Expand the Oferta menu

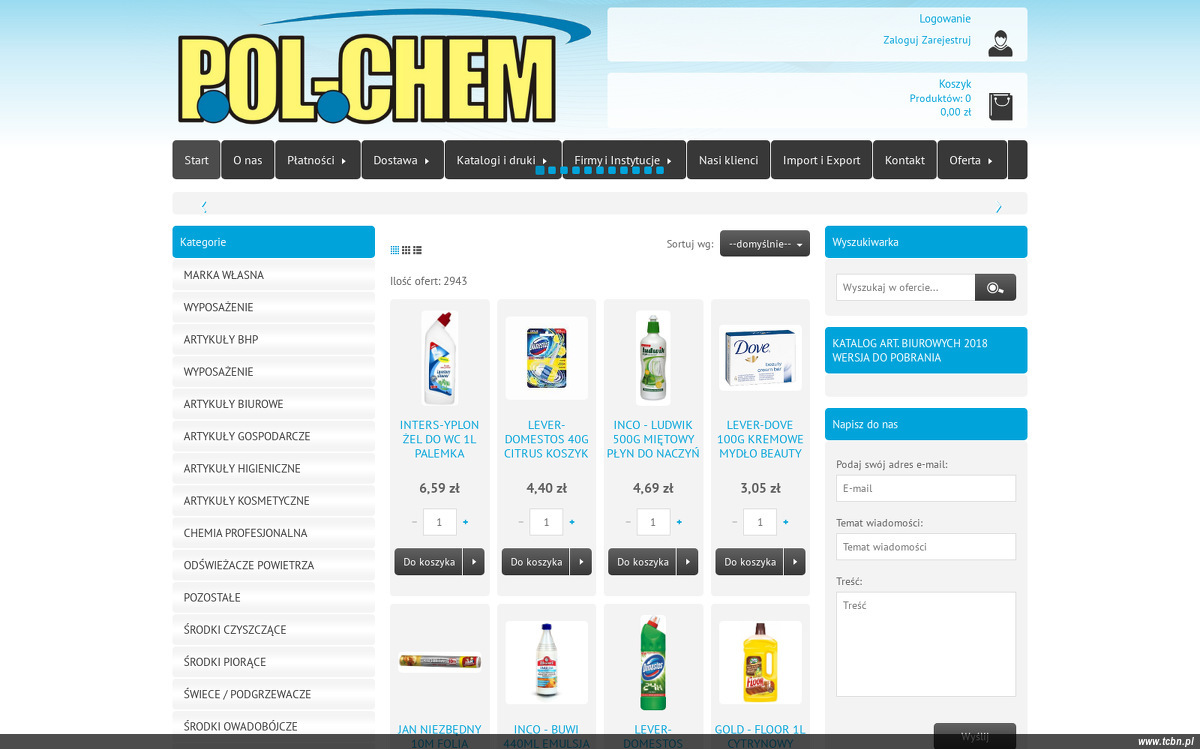click(x=972, y=160)
